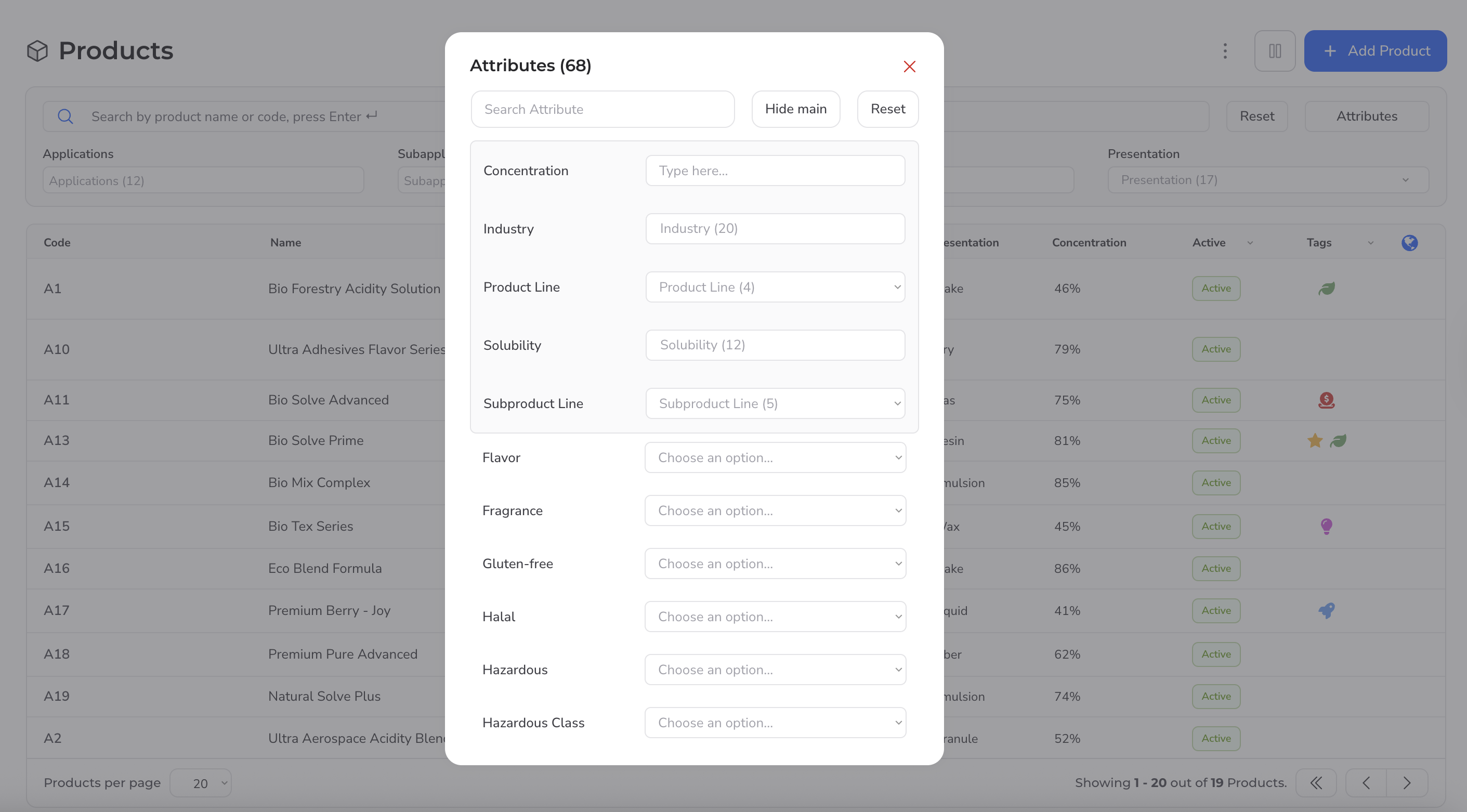
Task: Click the Hide main button
Action: tap(795, 109)
